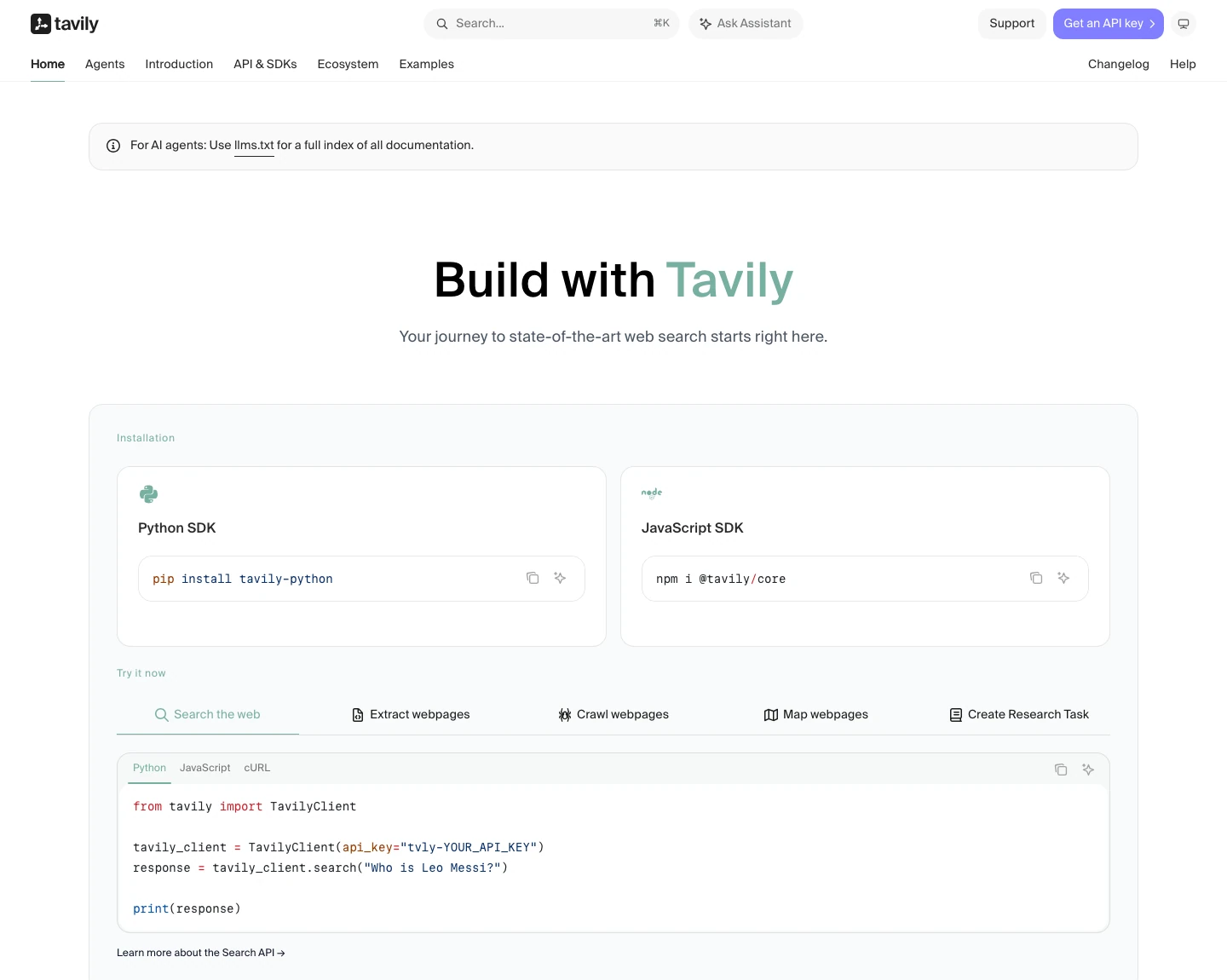
Task: Switch code sample to cURL
Action: click(x=257, y=768)
